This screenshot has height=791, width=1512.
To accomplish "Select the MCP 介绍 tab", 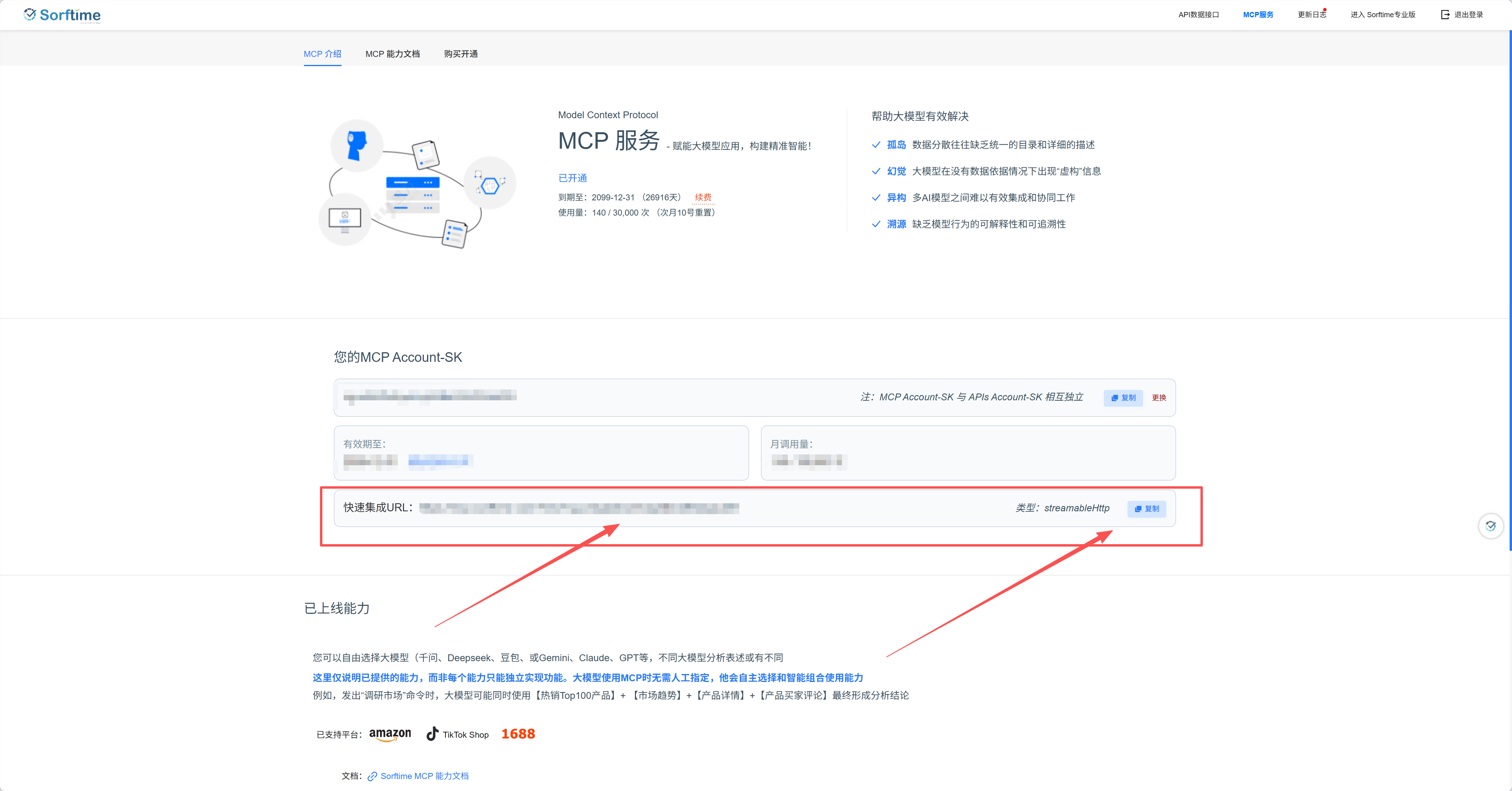I will 322,54.
